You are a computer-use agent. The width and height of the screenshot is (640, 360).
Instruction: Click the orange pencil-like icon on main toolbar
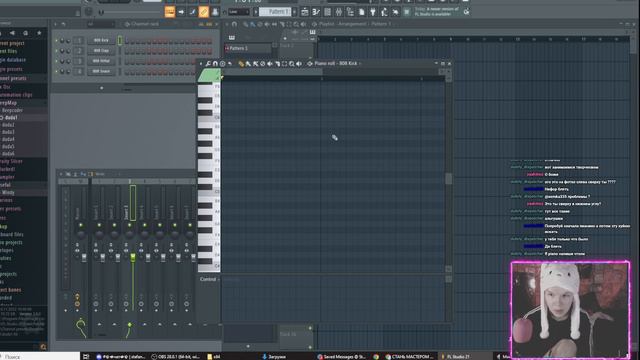point(204,12)
